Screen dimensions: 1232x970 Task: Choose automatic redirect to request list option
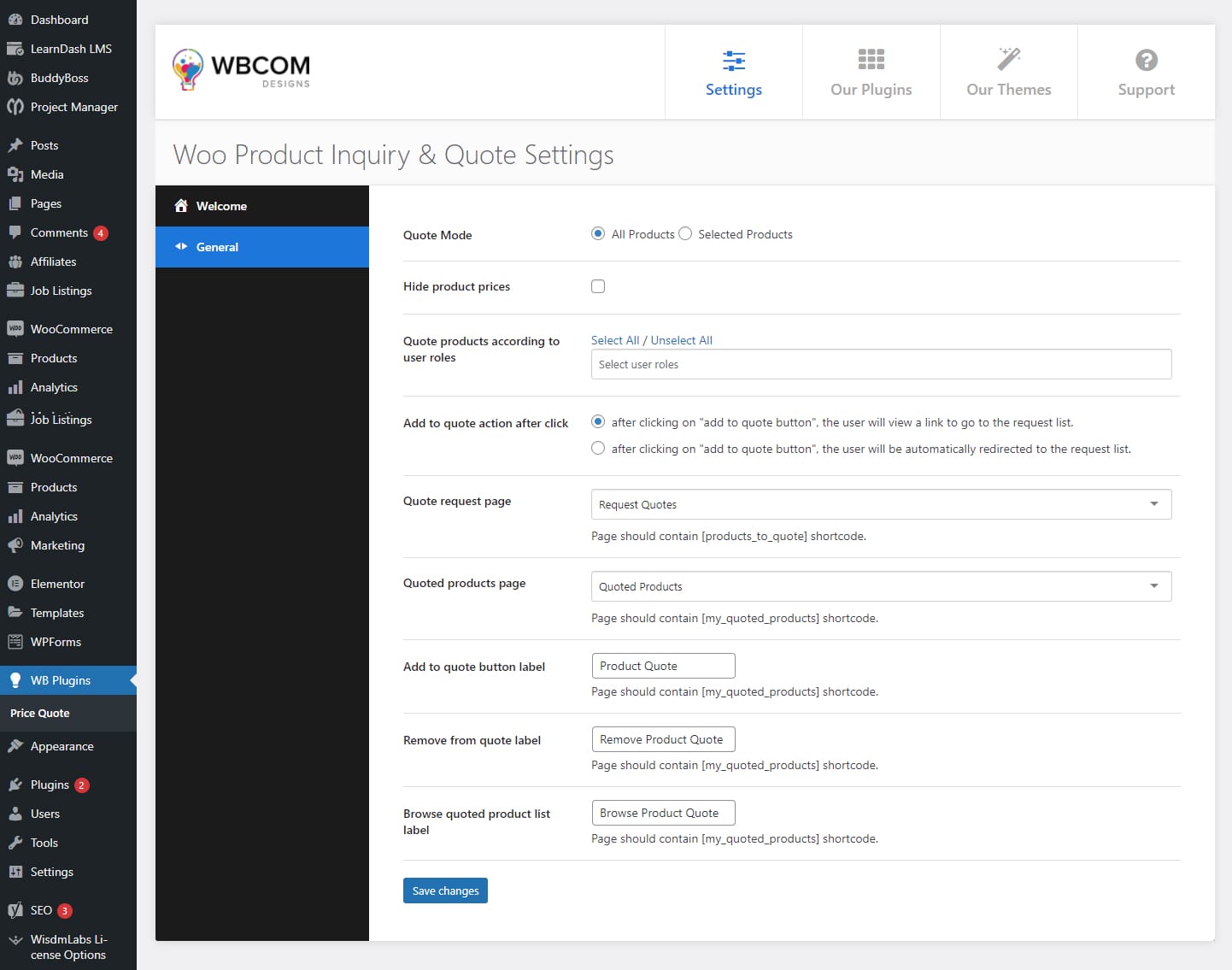pyautogui.click(x=598, y=449)
